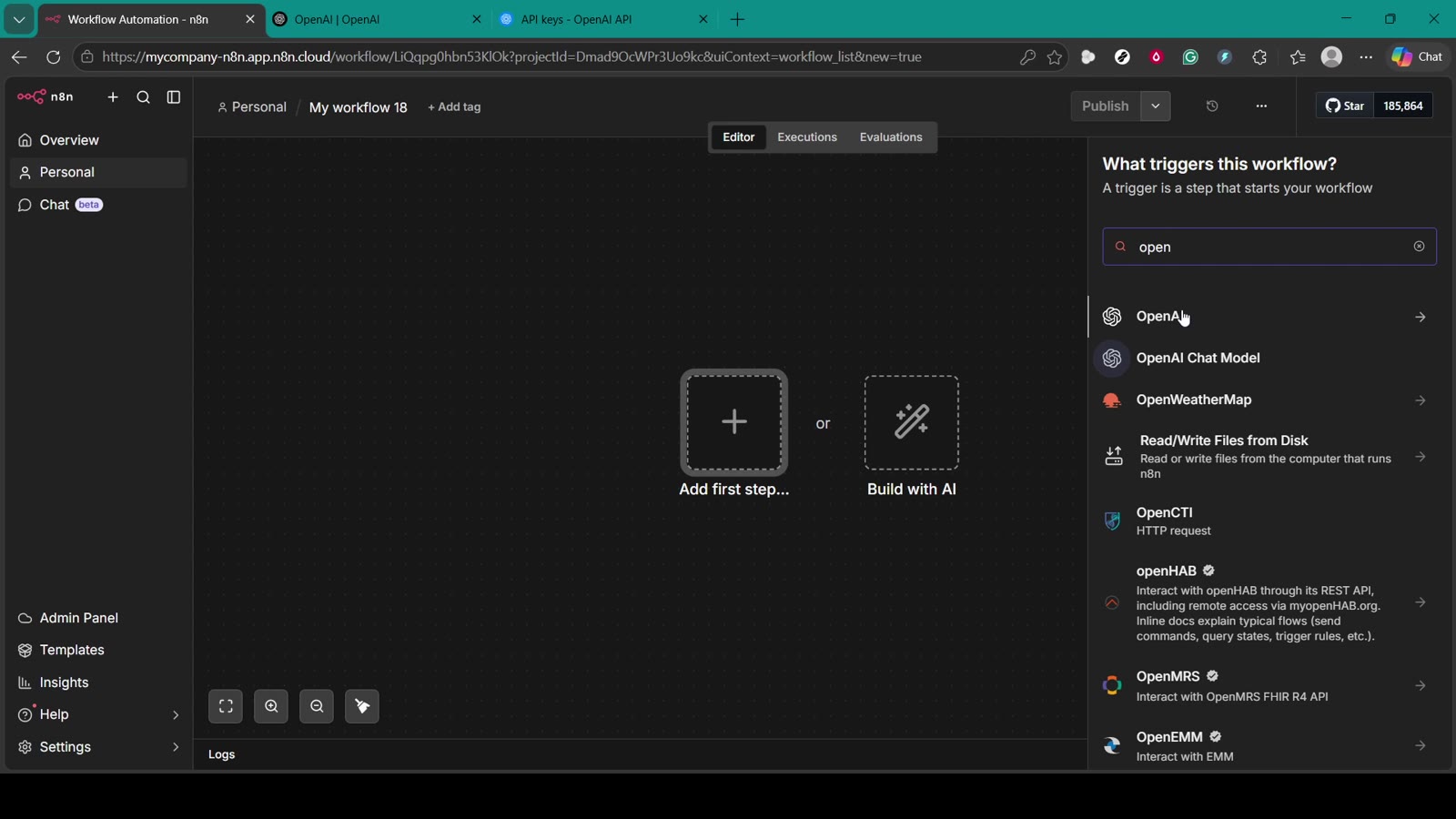Open browser profile avatar
The image size is (1456, 819).
(1331, 57)
